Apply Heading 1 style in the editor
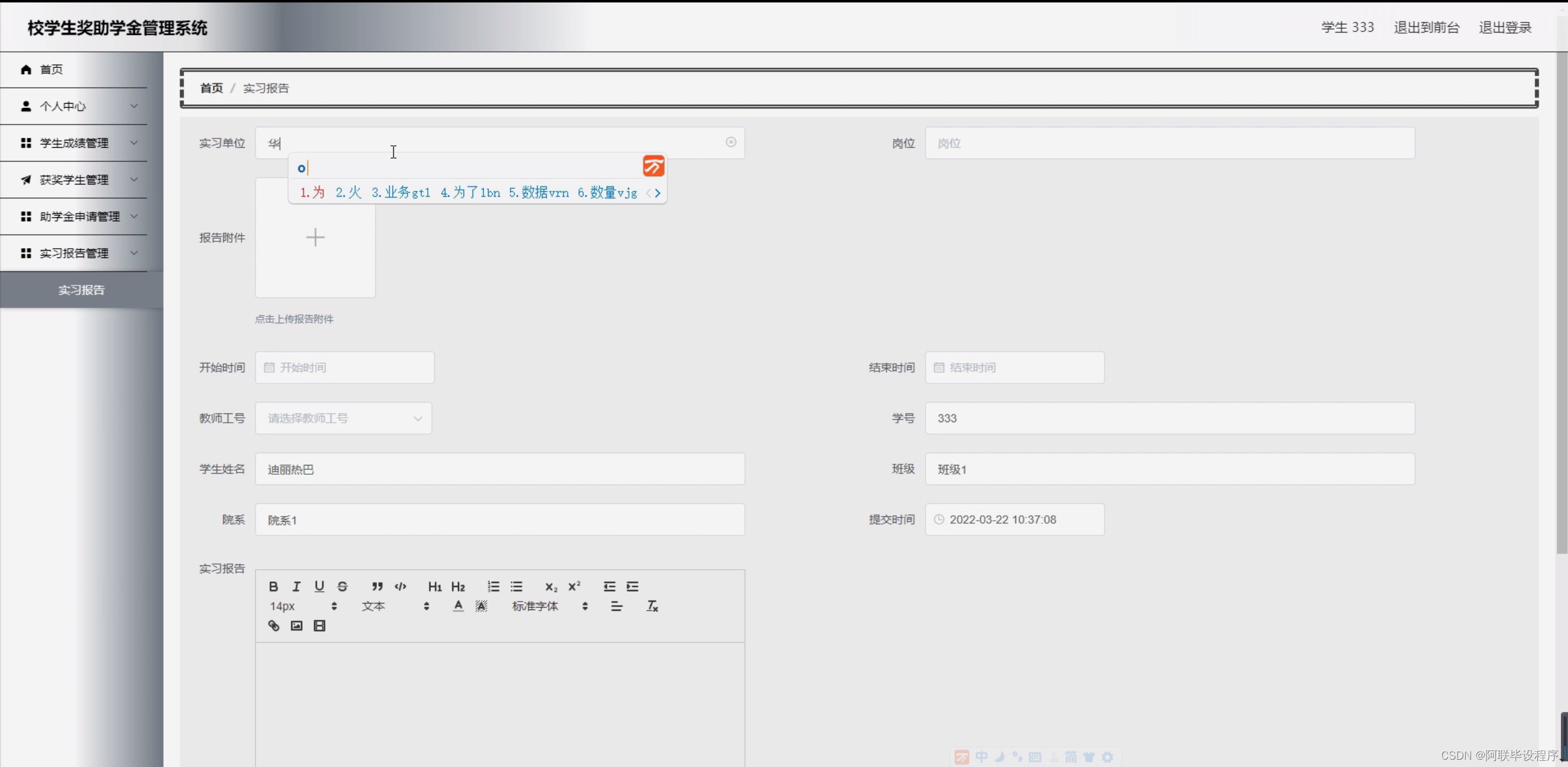 (435, 586)
